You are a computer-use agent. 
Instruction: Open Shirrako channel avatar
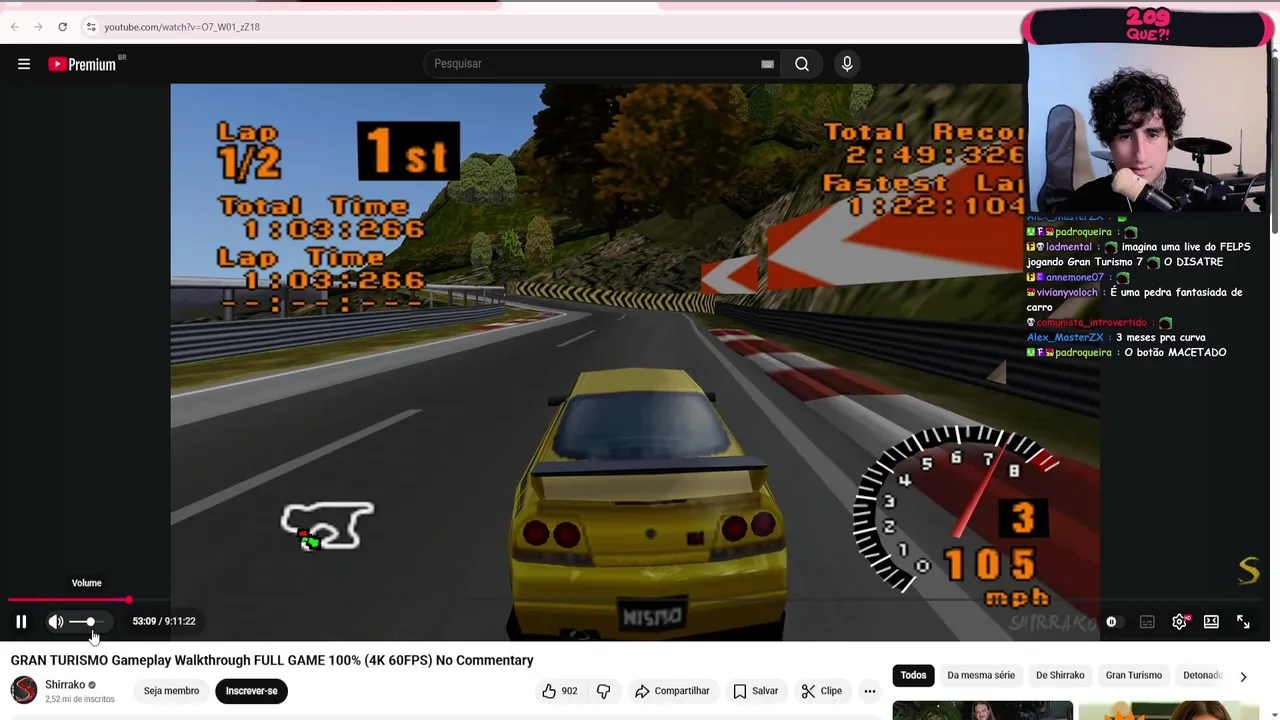click(x=24, y=690)
